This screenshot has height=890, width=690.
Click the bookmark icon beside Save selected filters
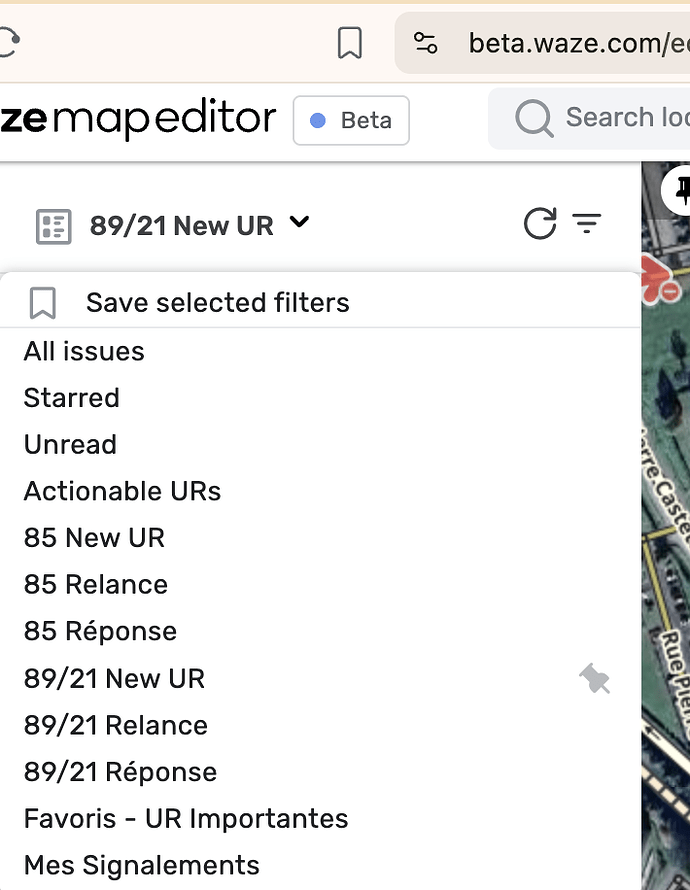coord(43,303)
